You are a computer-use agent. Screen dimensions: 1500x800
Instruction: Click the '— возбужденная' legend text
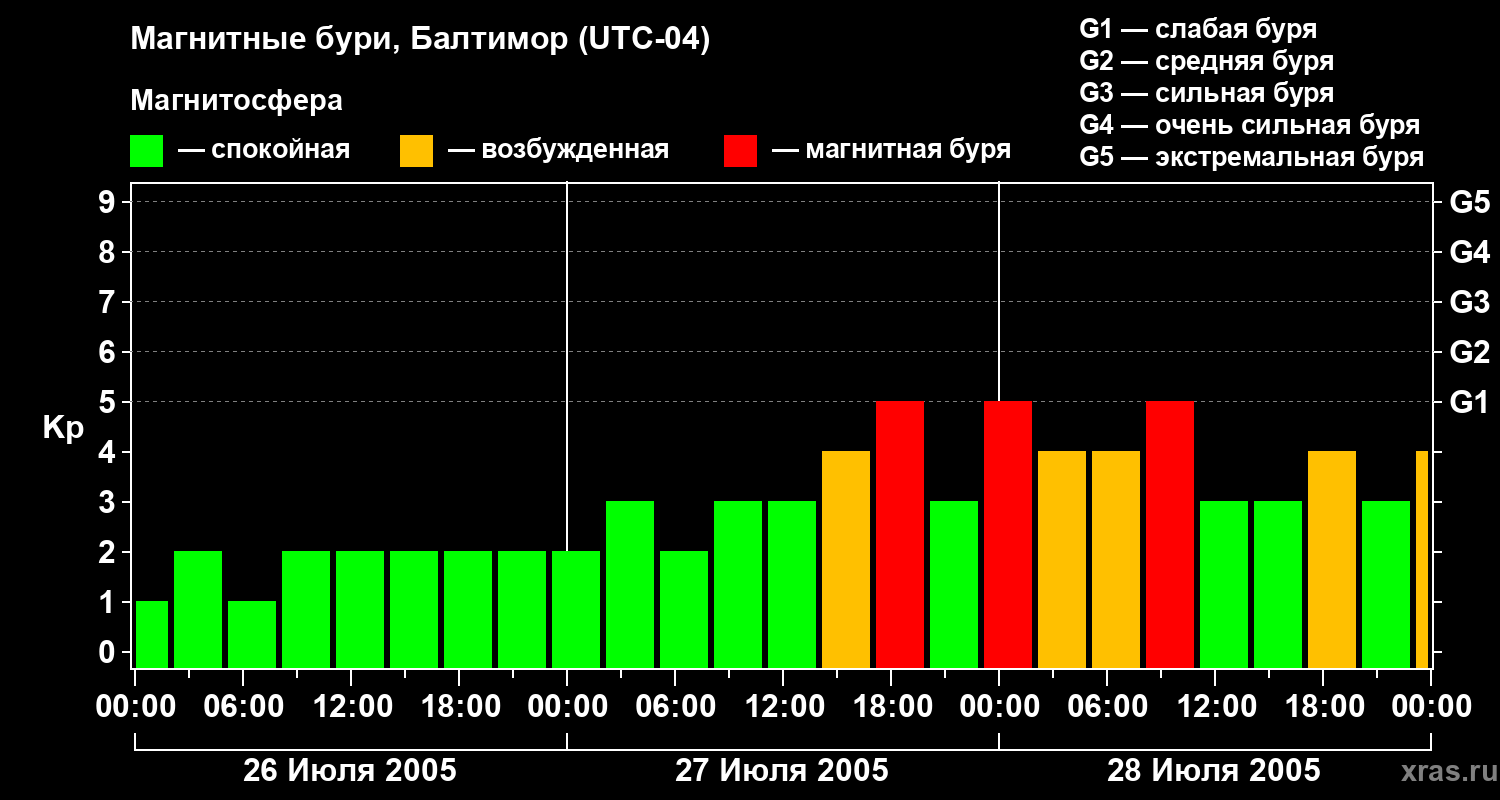pyautogui.click(x=558, y=150)
